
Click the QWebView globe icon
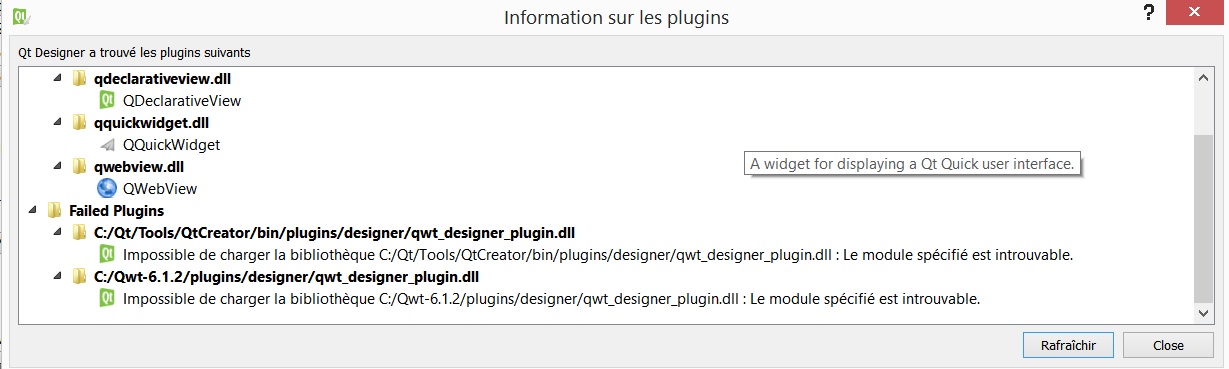tap(107, 188)
